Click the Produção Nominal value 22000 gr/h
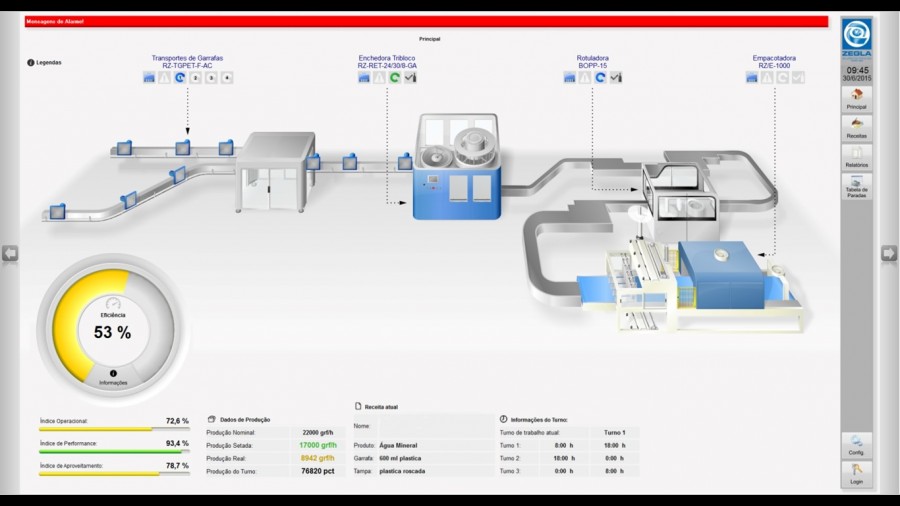The height and width of the screenshot is (506, 900). (x=318, y=433)
